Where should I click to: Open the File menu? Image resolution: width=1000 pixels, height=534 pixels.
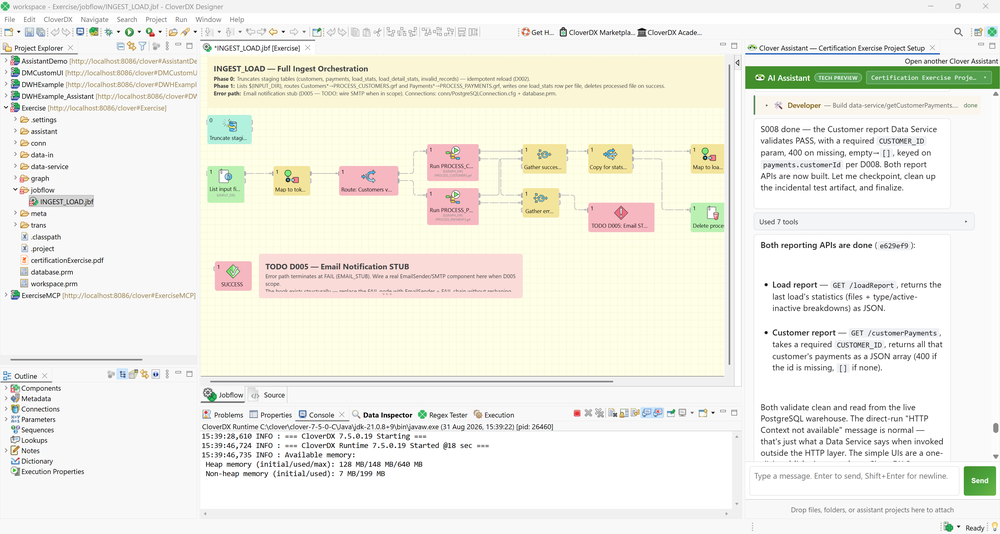tap(10, 20)
